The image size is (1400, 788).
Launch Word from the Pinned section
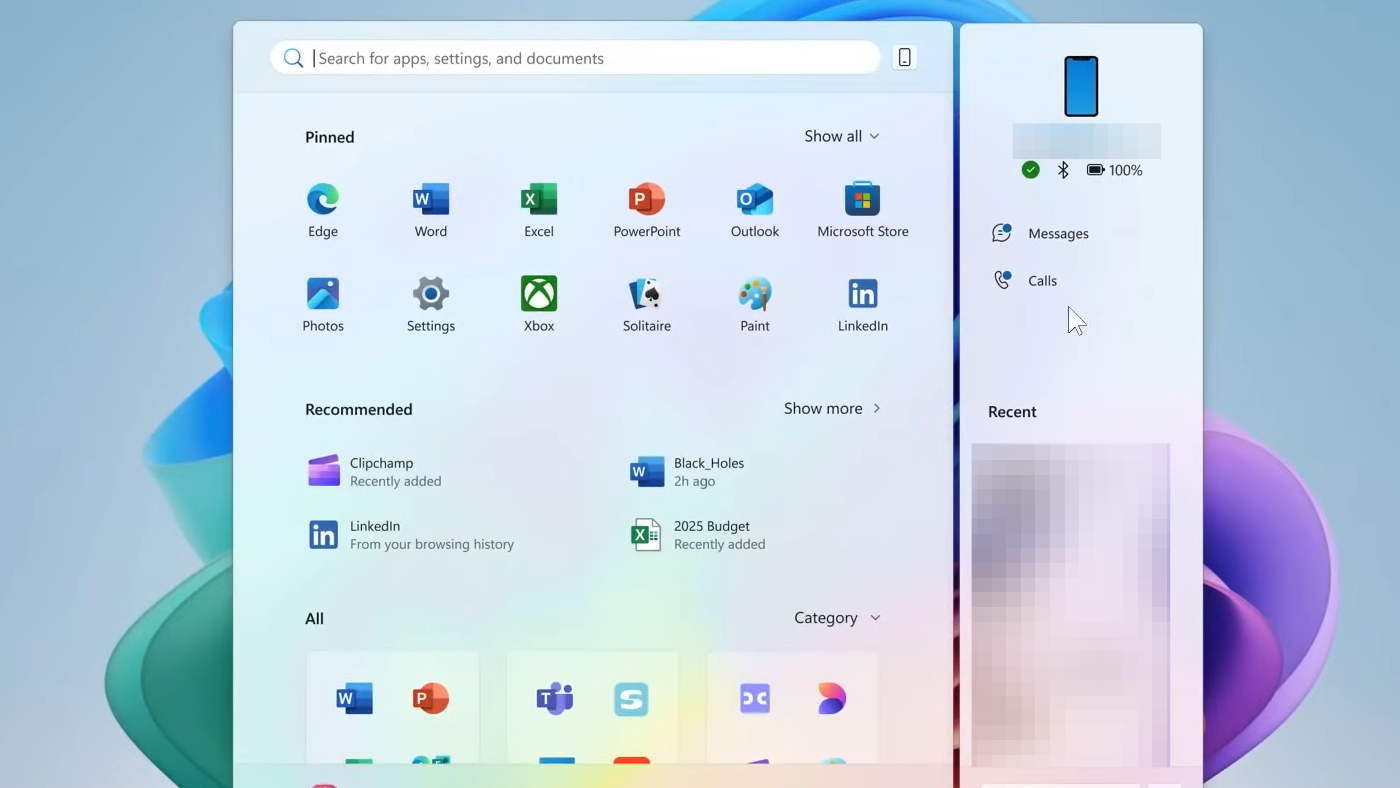(430, 210)
